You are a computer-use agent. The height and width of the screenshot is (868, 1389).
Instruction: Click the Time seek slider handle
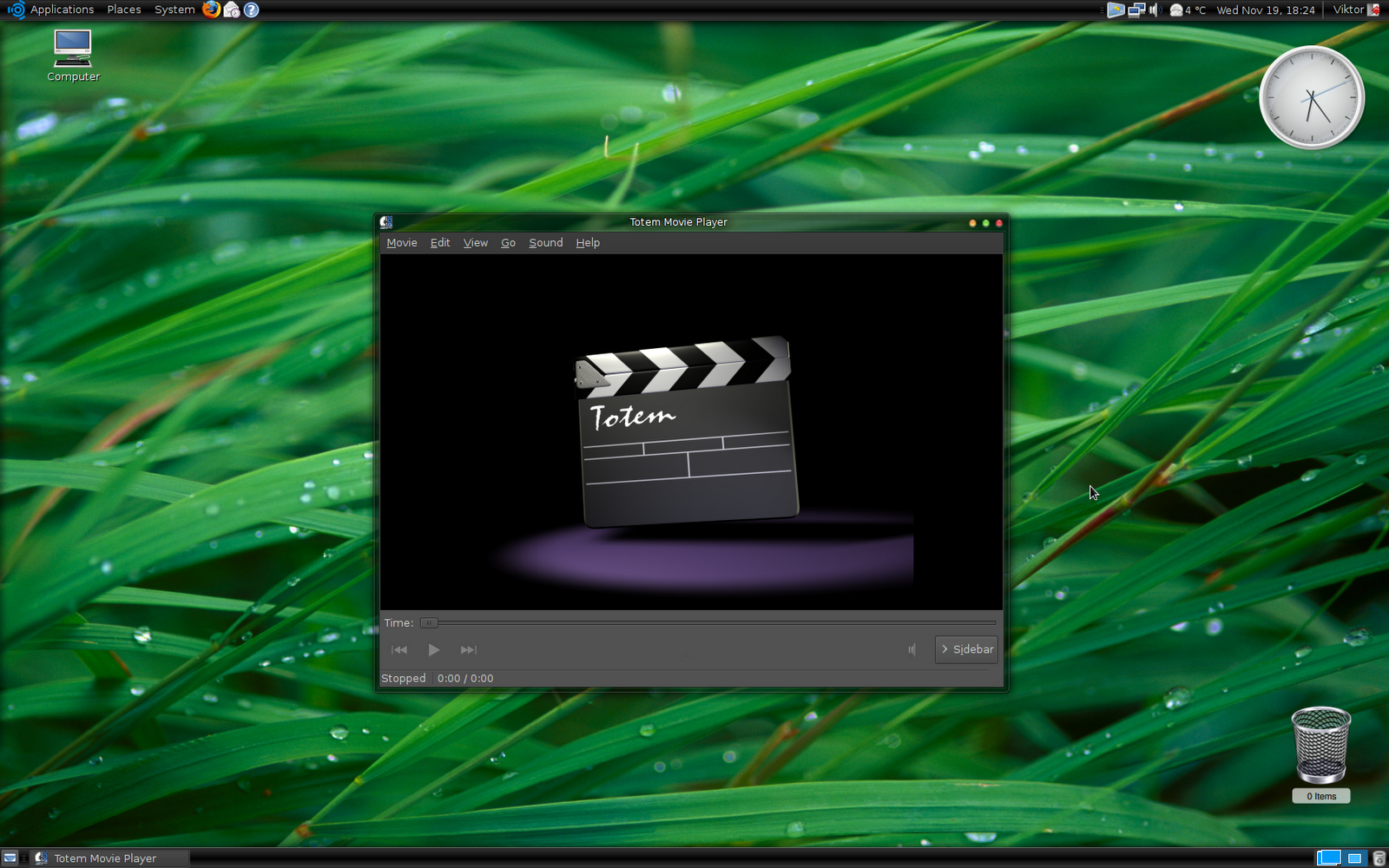pyautogui.click(x=429, y=622)
